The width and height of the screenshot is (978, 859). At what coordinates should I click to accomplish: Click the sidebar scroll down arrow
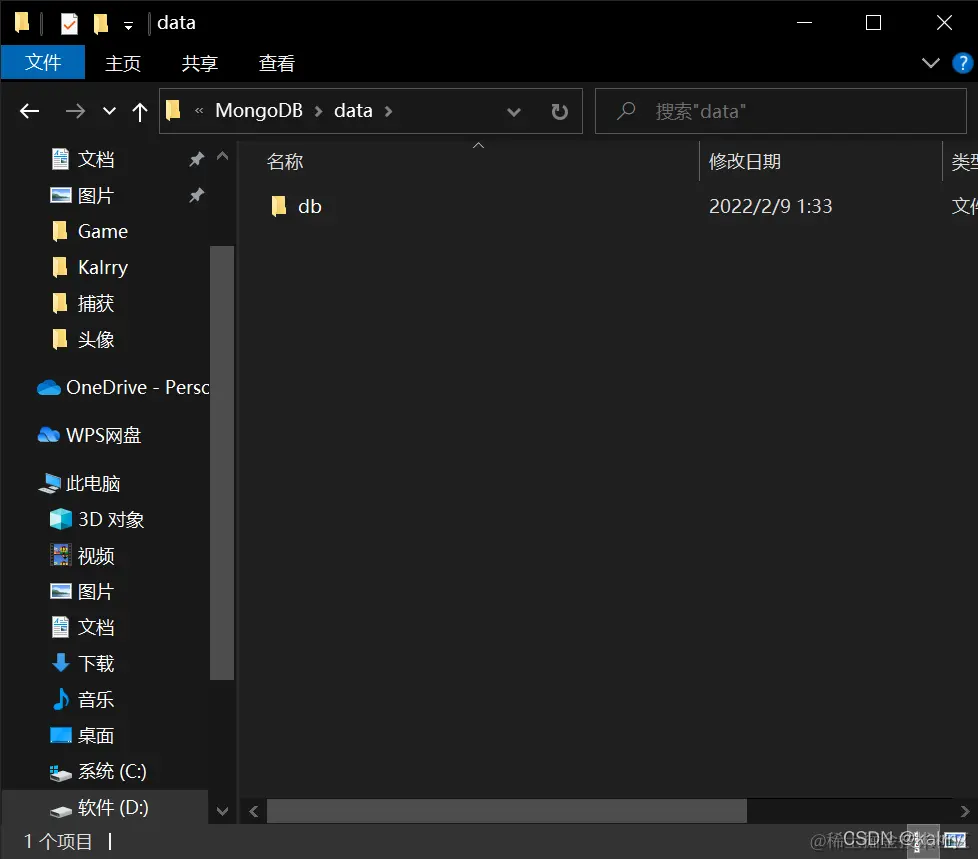coord(222,811)
